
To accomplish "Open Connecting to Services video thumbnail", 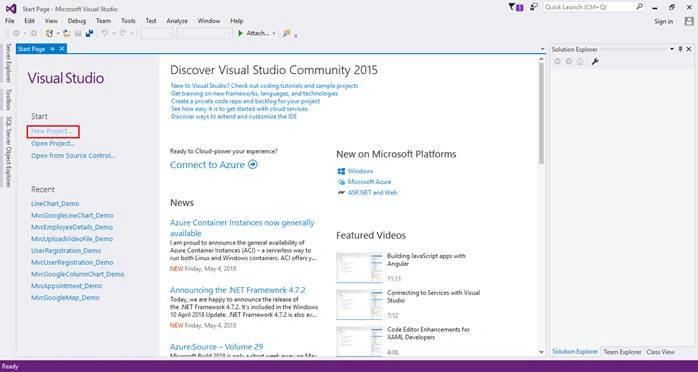I will (x=359, y=304).
